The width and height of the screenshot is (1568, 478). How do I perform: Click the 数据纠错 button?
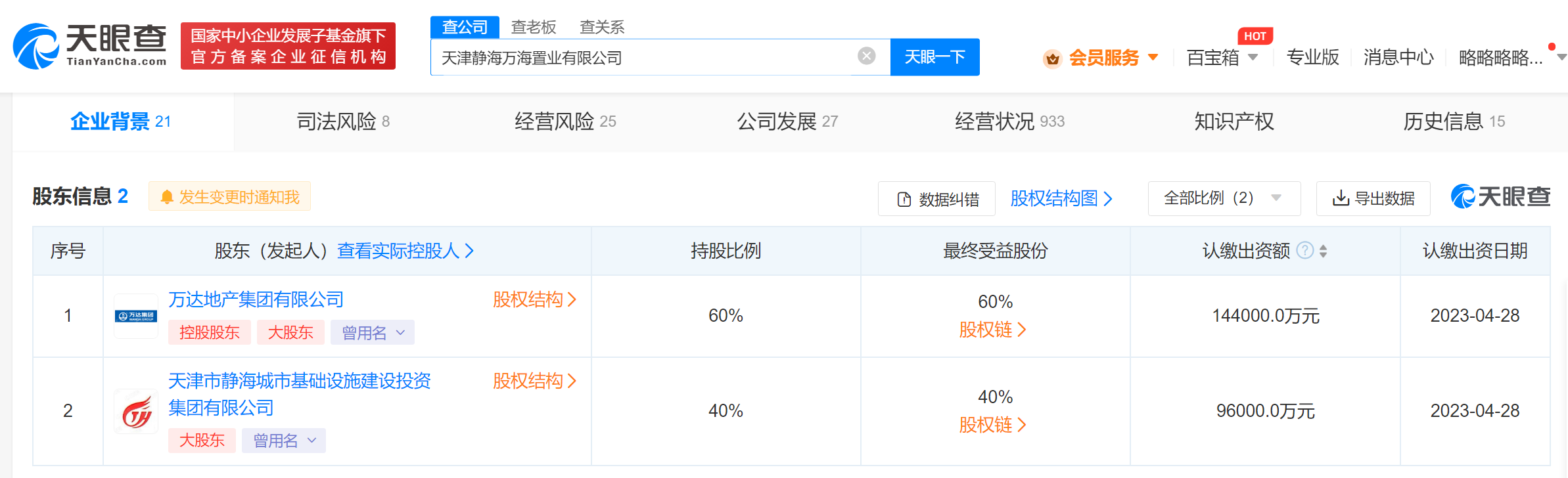click(936, 199)
